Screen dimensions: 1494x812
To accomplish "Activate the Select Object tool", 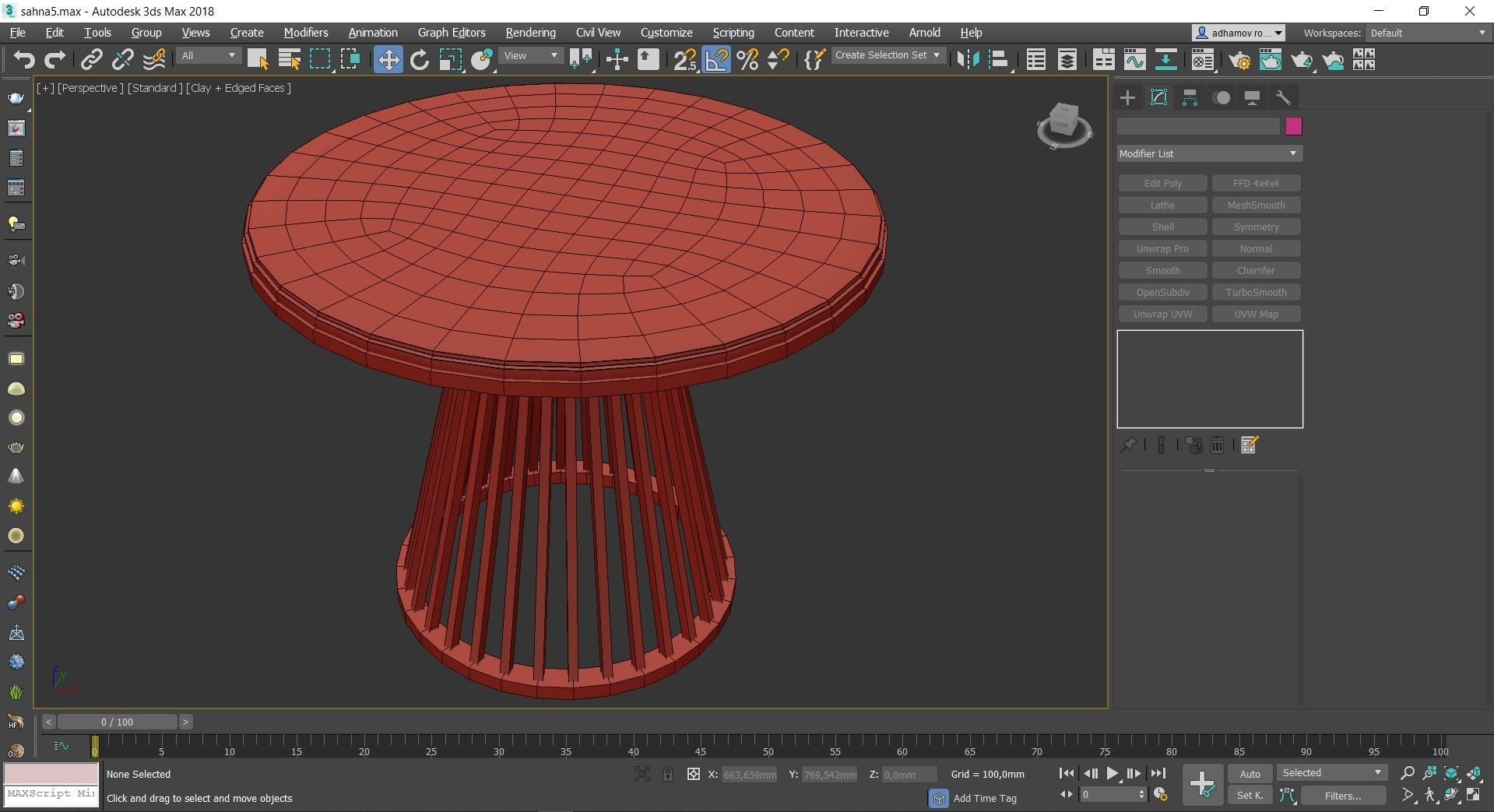I will point(258,59).
